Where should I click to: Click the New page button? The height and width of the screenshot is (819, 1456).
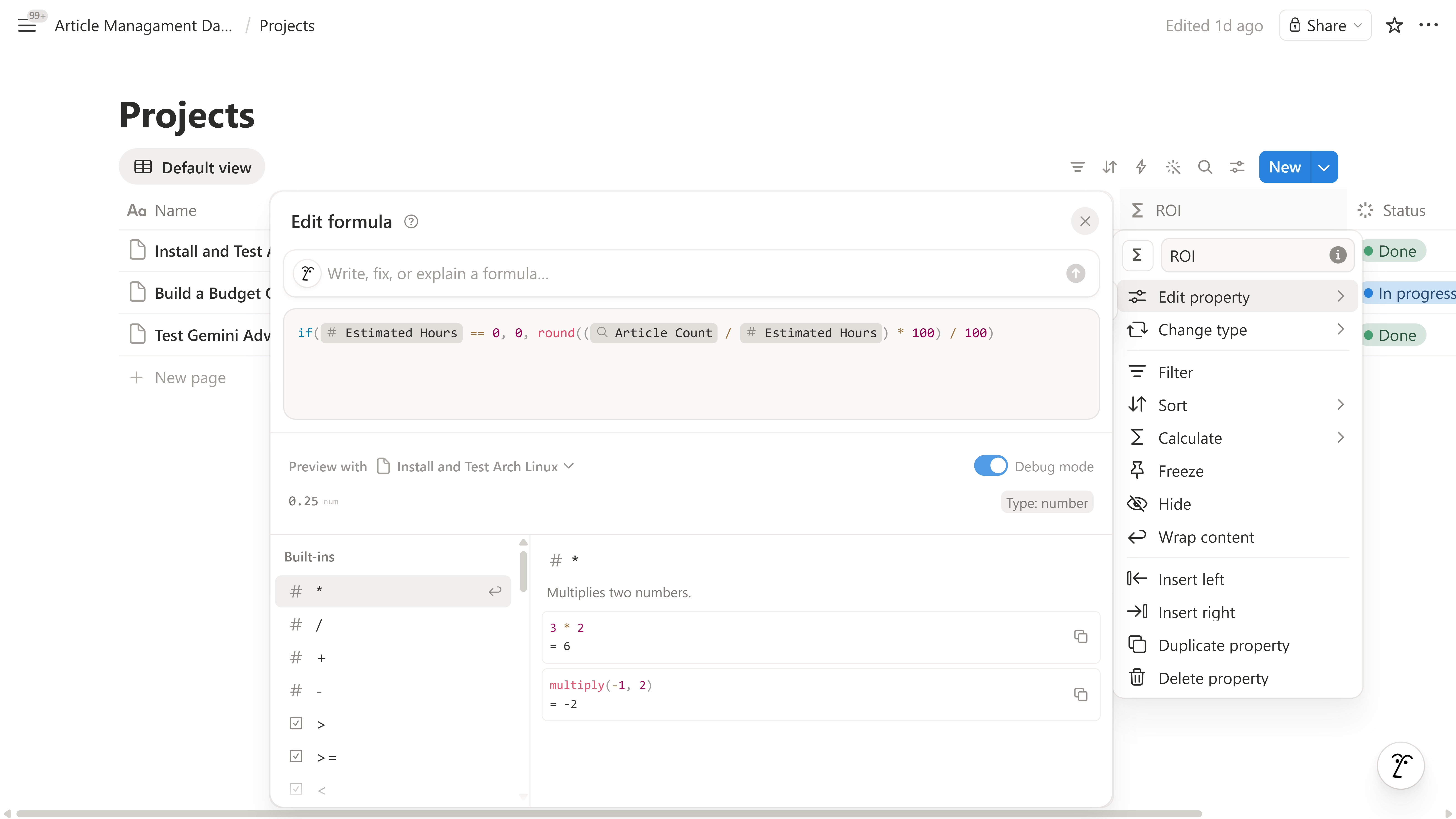click(1284, 167)
